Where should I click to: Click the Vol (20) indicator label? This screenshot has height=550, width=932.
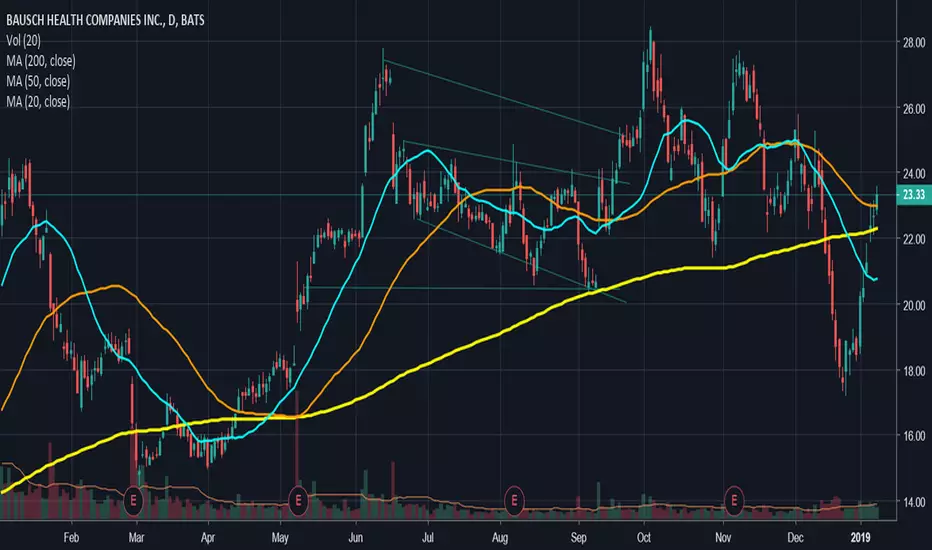24,40
